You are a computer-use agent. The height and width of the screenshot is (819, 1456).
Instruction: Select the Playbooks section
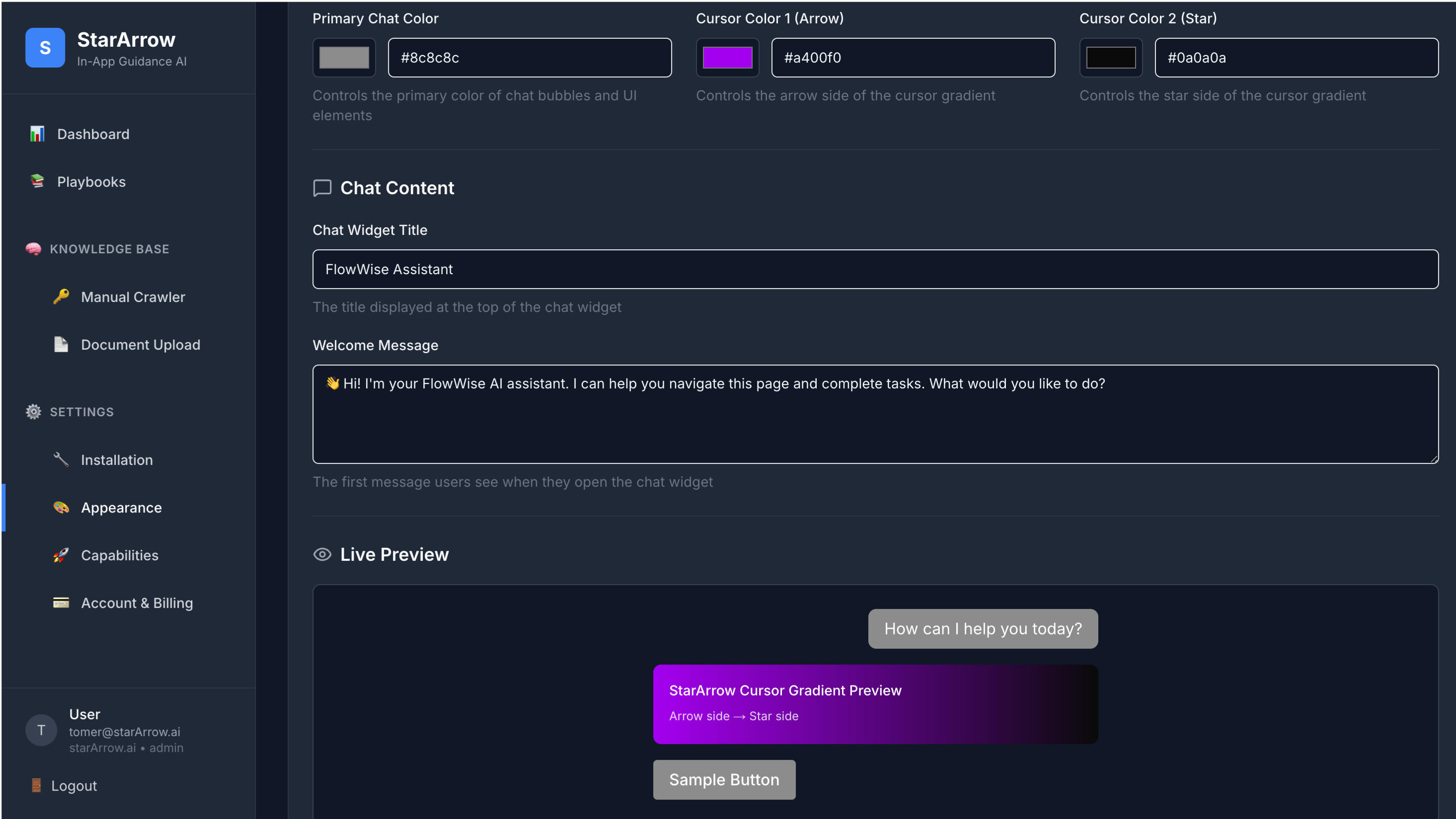(x=91, y=181)
